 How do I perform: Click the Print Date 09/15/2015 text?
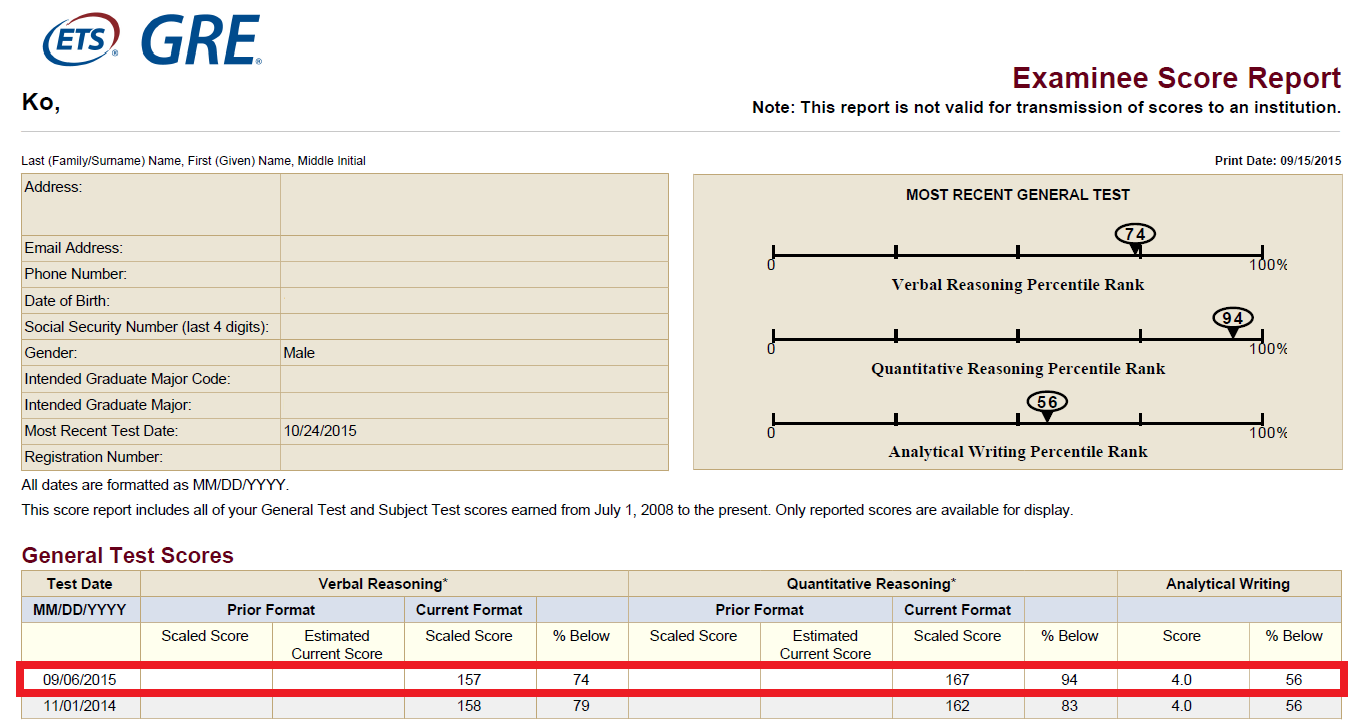pos(1278,161)
